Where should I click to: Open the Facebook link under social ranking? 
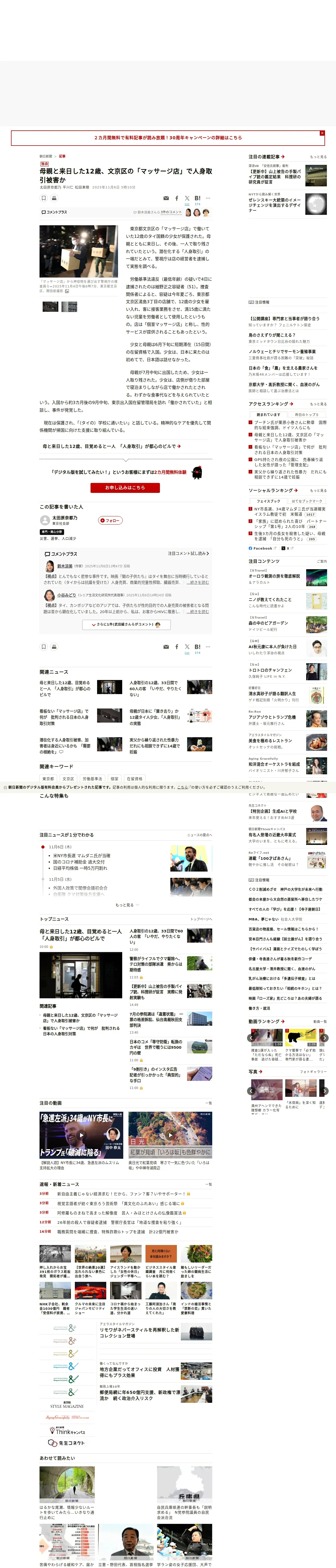click(262, 549)
